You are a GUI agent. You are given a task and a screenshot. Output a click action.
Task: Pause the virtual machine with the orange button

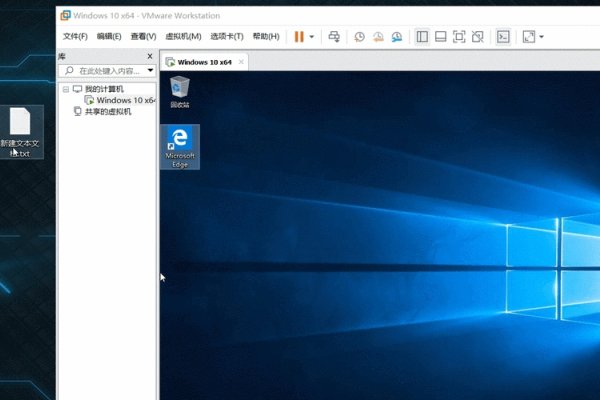point(299,37)
